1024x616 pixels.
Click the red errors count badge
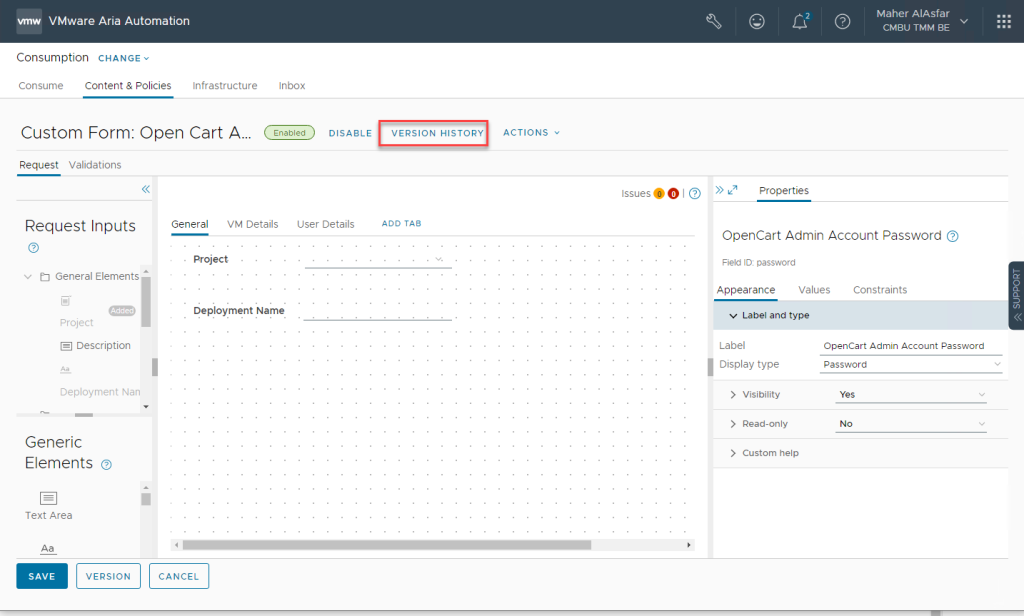tap(673, 193)
